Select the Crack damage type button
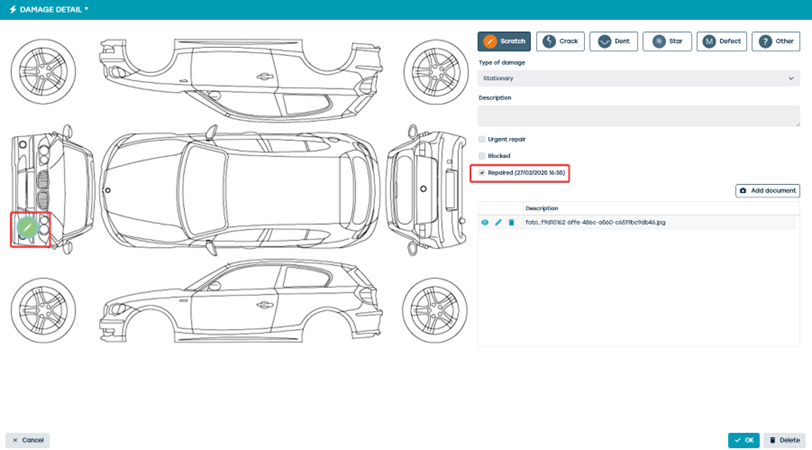Screen dimensions: 812x450 point(560,41)
